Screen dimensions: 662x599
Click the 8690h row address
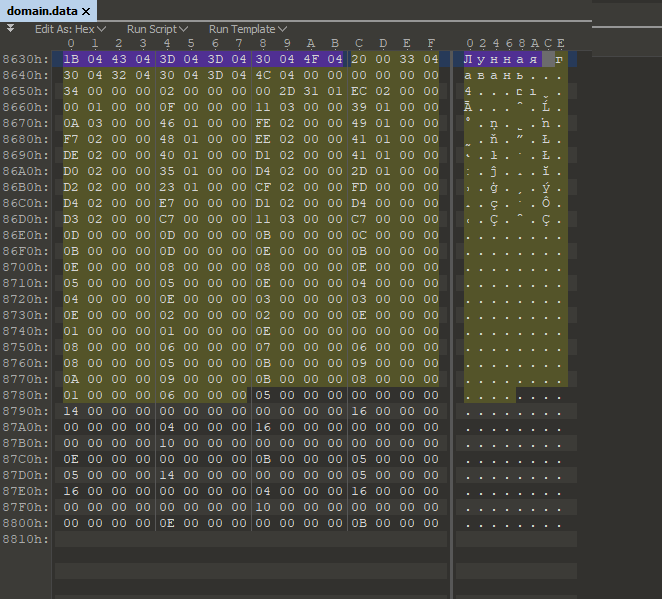tap(26, 155)
